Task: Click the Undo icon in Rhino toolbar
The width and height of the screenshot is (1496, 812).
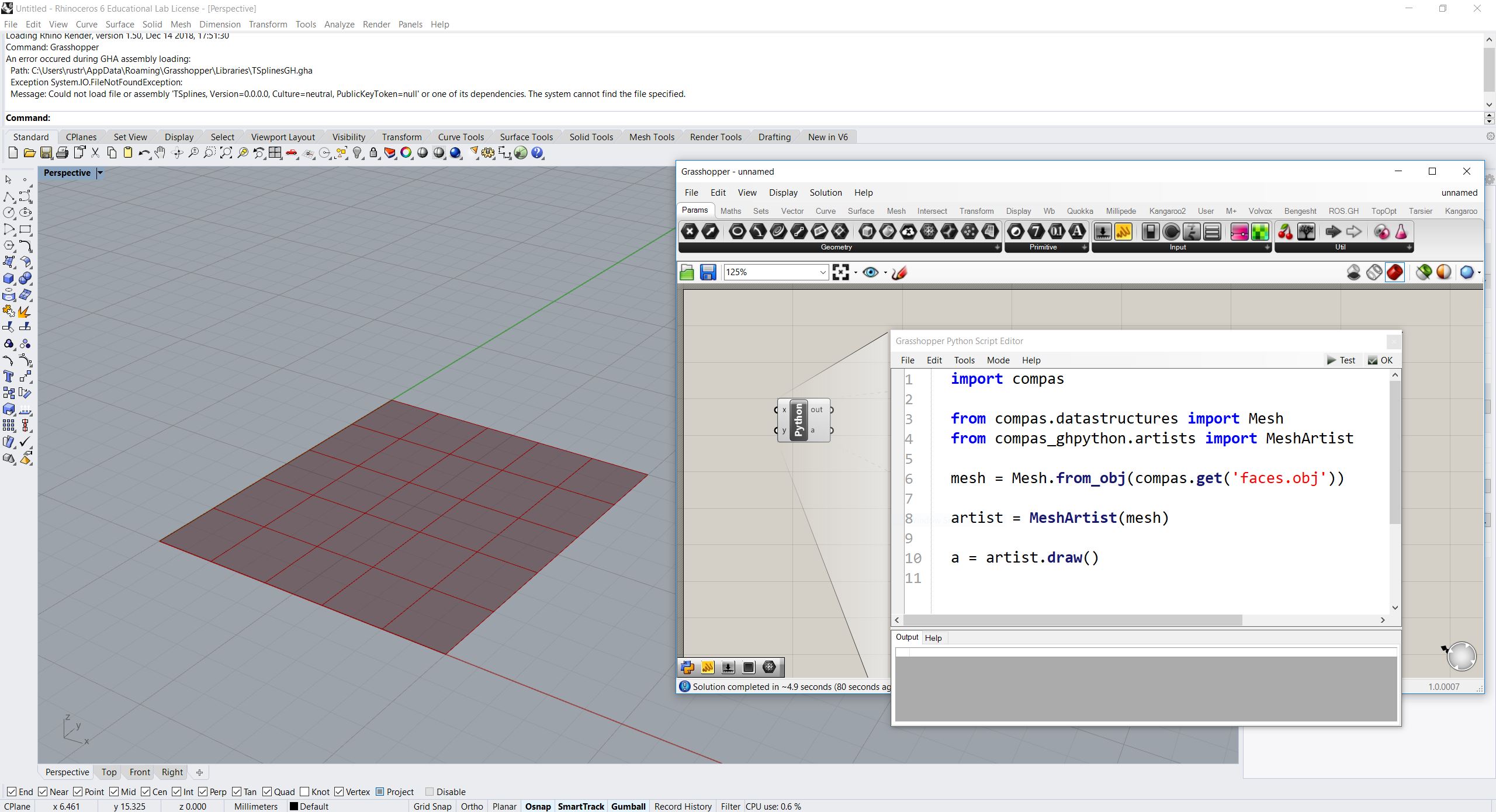Action: click(x=144, y=153)
